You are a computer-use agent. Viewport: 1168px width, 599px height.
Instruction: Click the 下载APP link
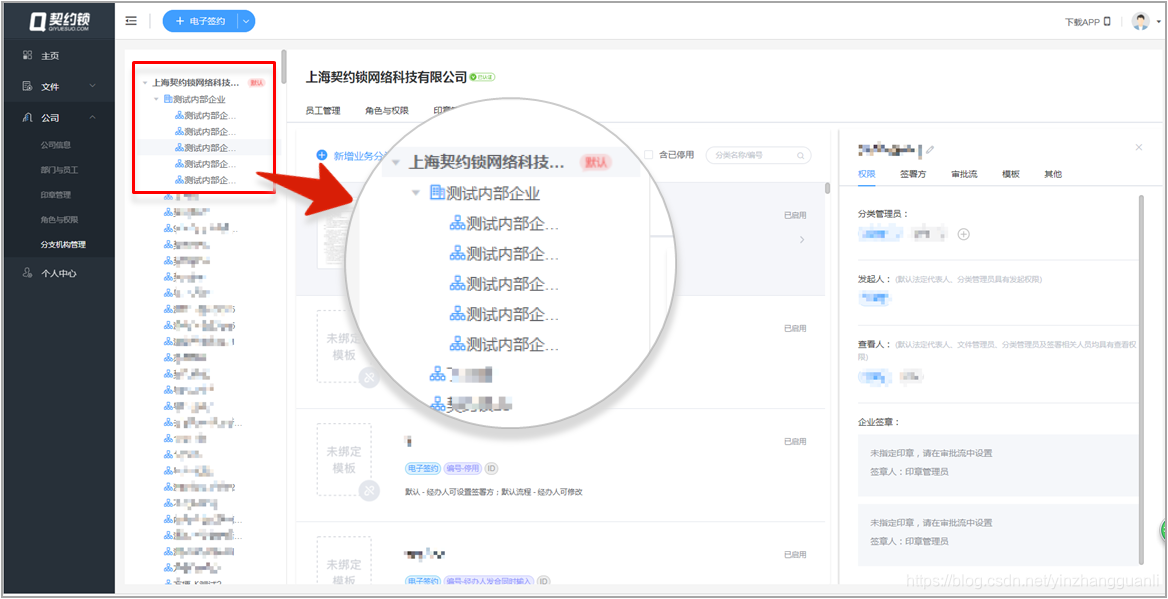(1082, 22)
